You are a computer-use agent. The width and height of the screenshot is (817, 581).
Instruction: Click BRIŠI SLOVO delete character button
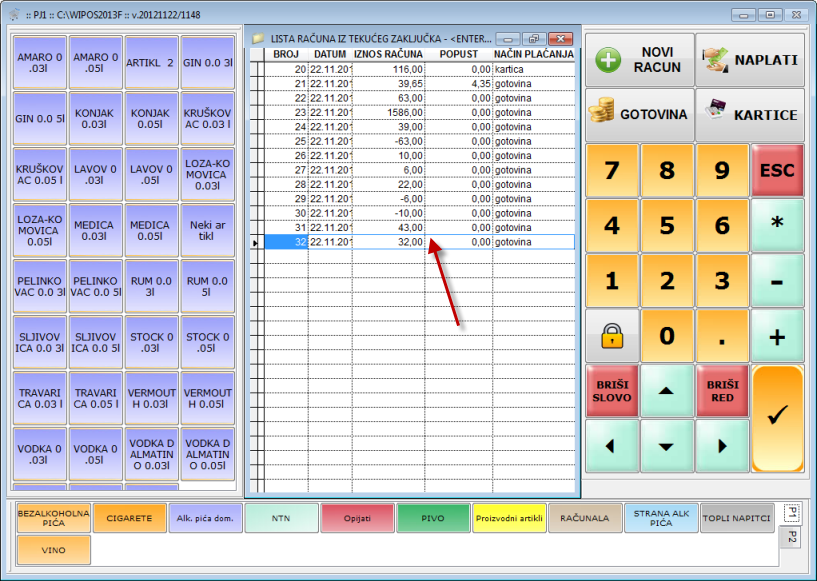click(611, 391)
